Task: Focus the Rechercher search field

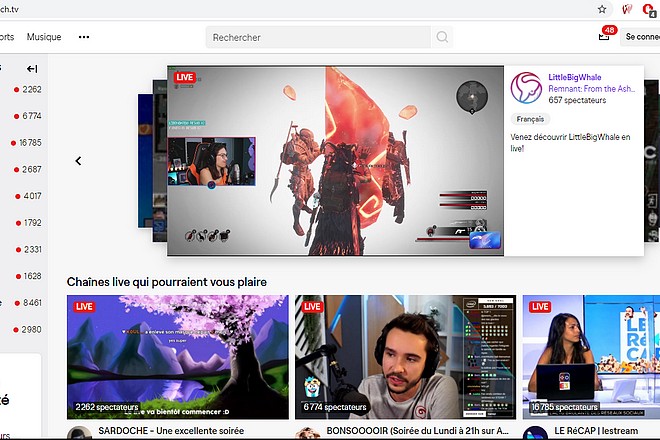Action: pyautogui.click(x=320, y=38)
